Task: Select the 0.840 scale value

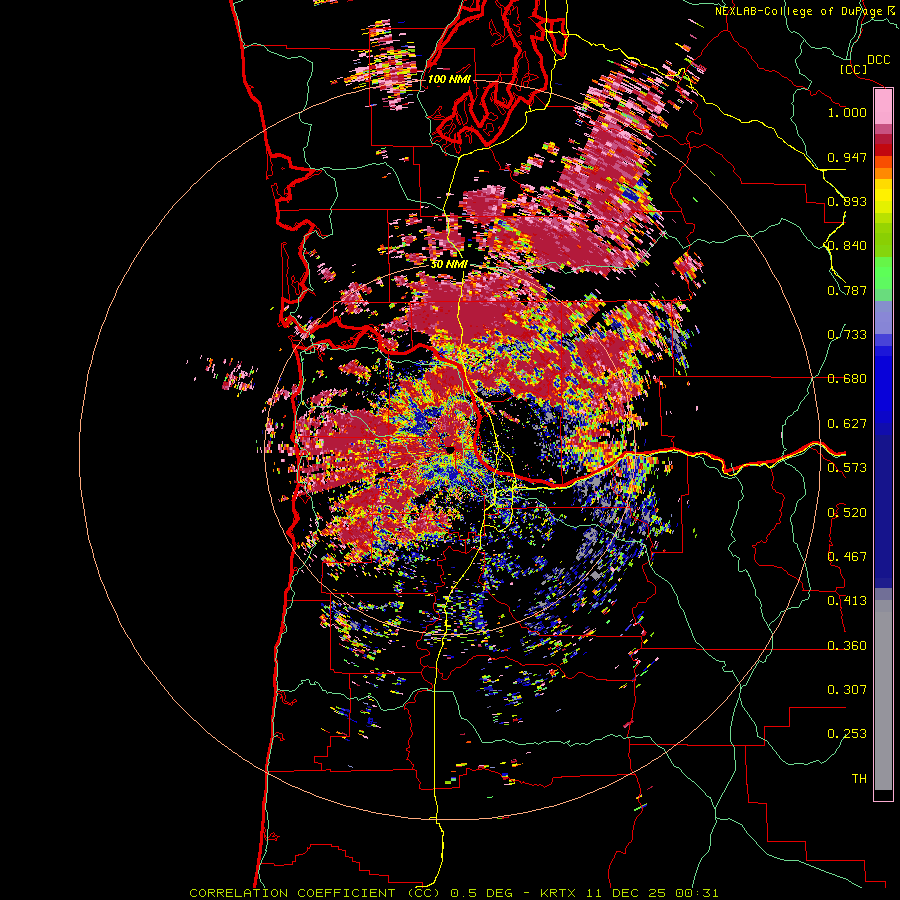Action: pyautogui.click(x=847, y=246)
